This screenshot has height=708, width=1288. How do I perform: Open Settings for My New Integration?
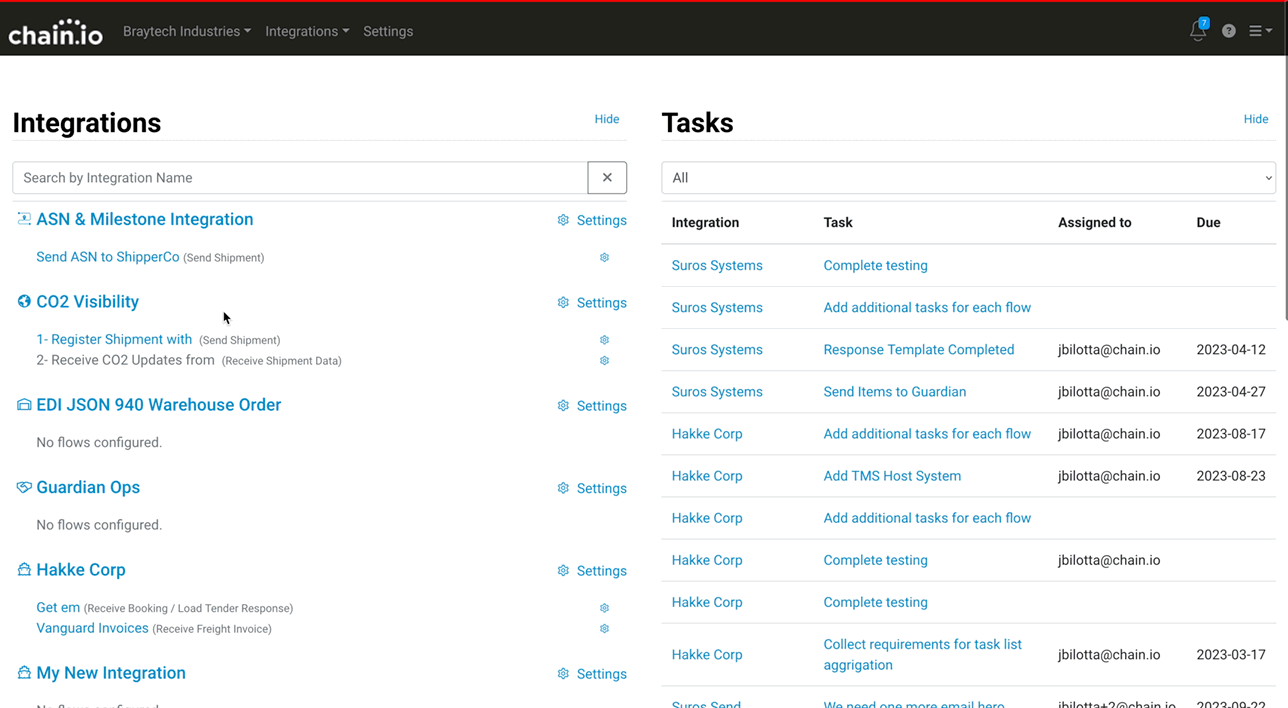tap(592, 674)
